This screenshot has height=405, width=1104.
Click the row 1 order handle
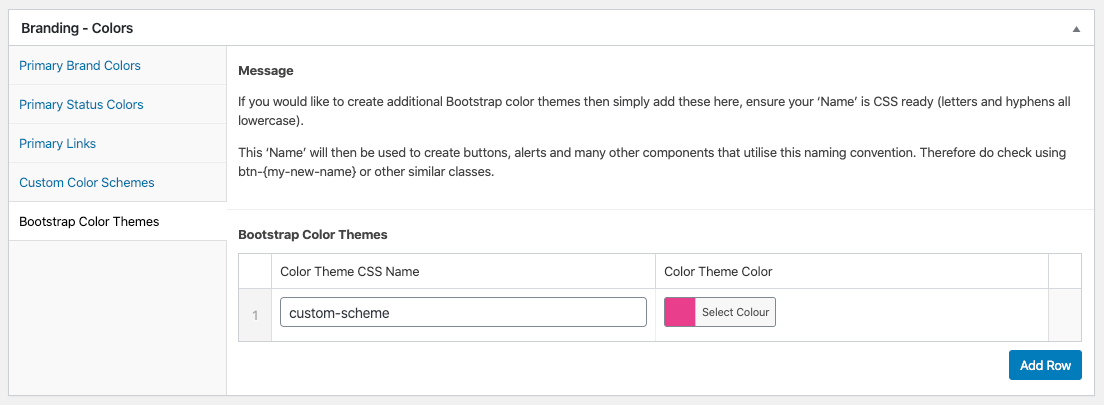pyautogui.click(x=255, y=315)
